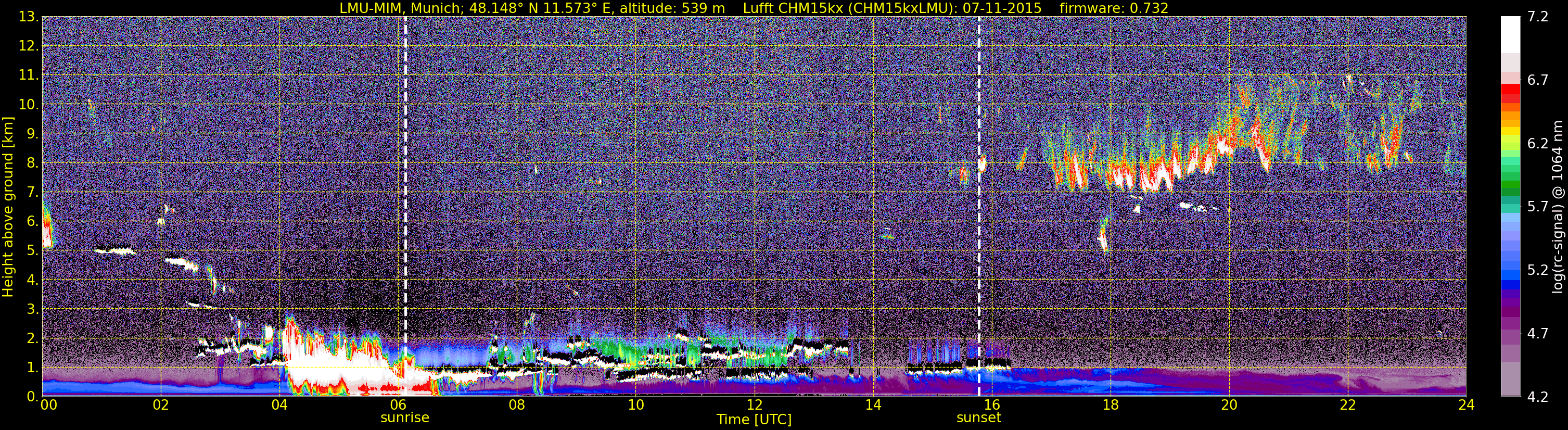Click the colorbar tick value 5.2

pyautogui.click(x=1538, y=270)
